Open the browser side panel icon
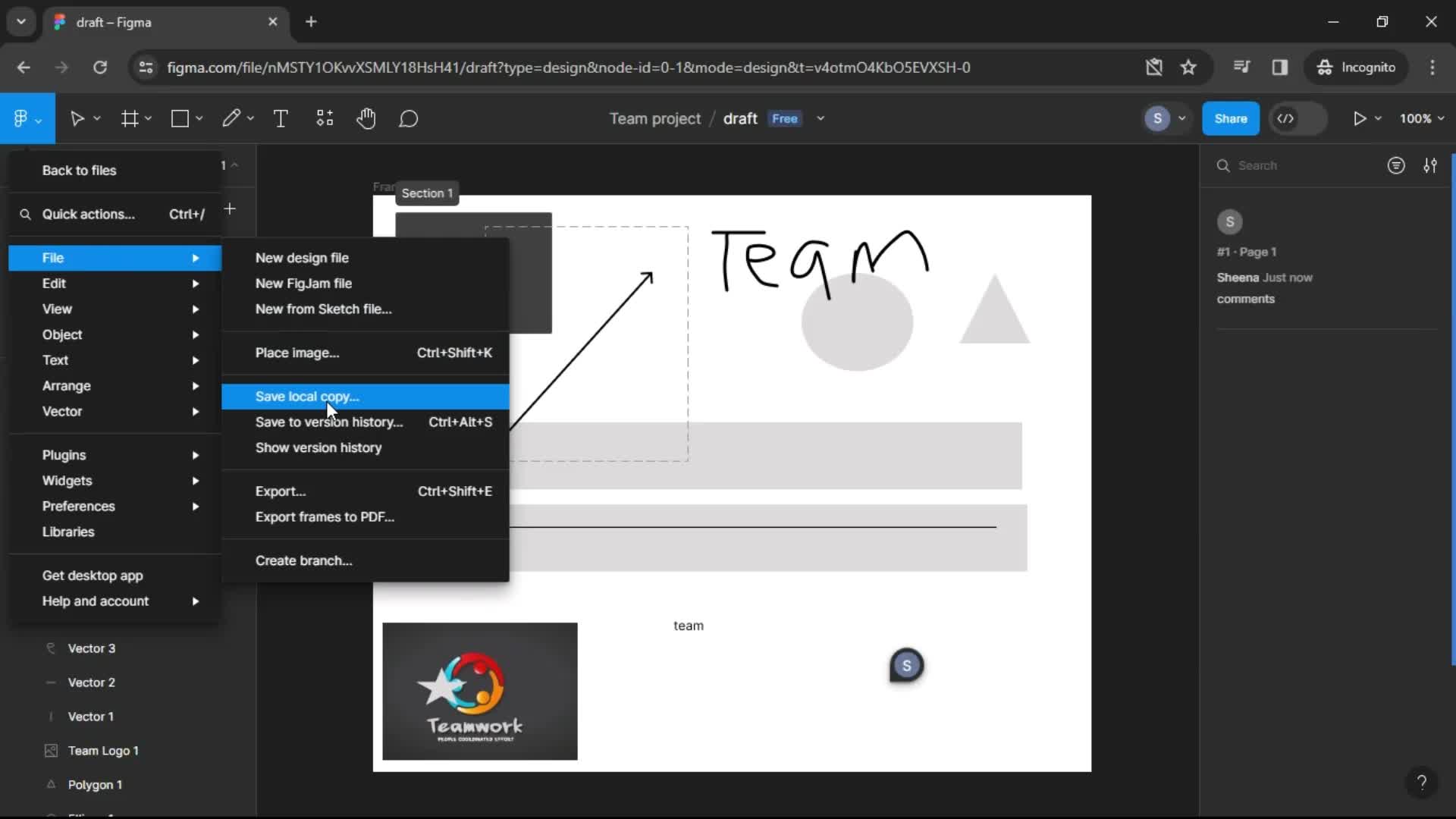Screen dimensions: 1456x819 click(x=1280, y=67)
